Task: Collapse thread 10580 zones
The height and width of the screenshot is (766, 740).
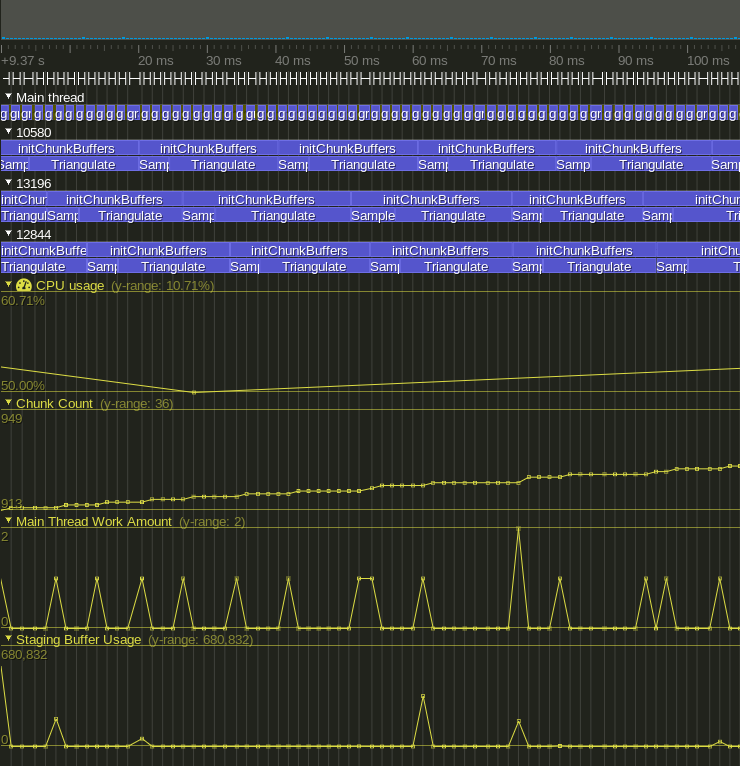Action: [8, 131]
